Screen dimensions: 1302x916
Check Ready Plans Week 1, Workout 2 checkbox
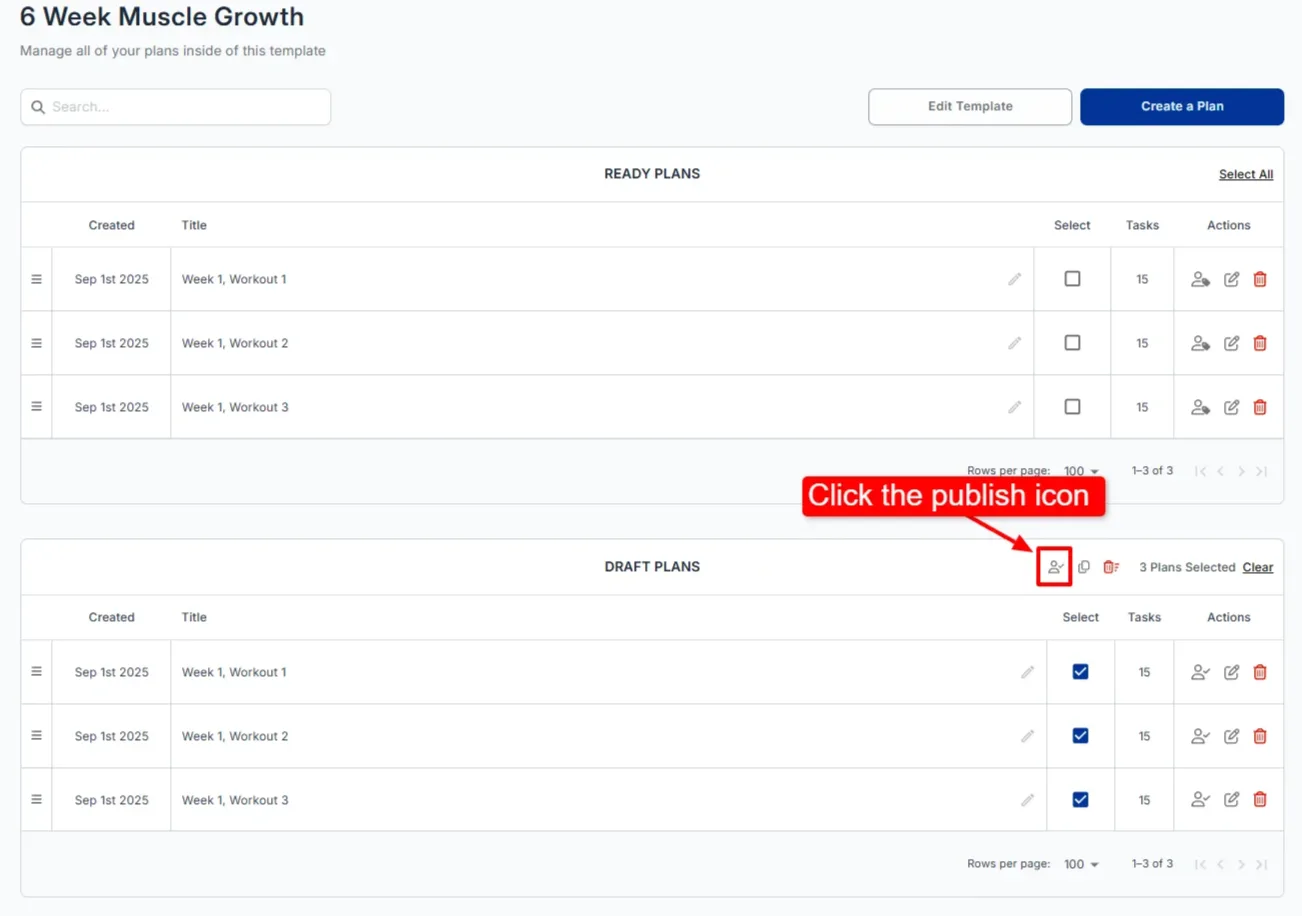point(1072,343)
